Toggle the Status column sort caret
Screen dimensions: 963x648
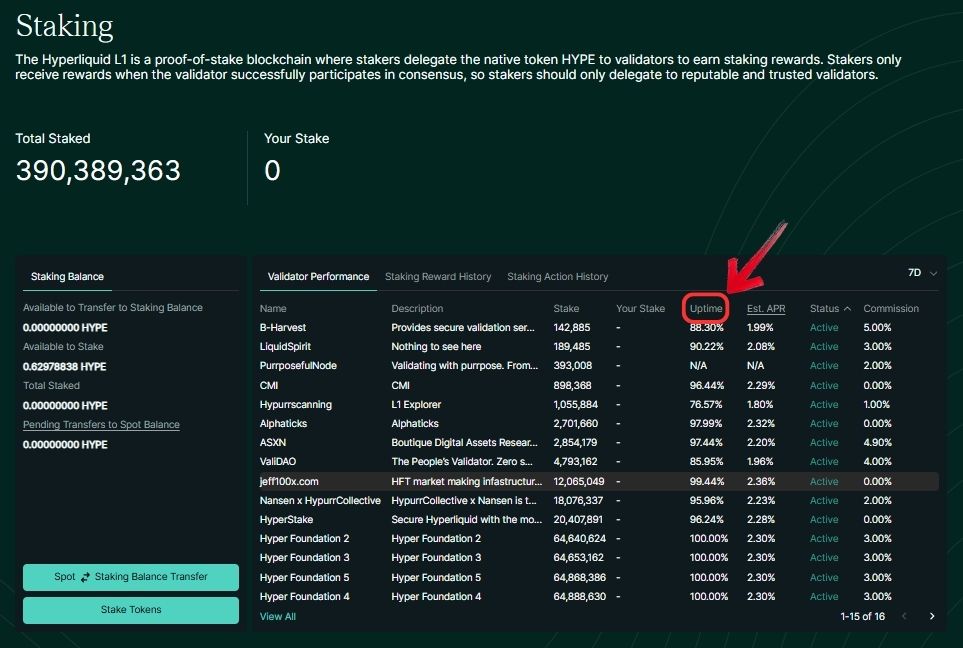(848, 308)
